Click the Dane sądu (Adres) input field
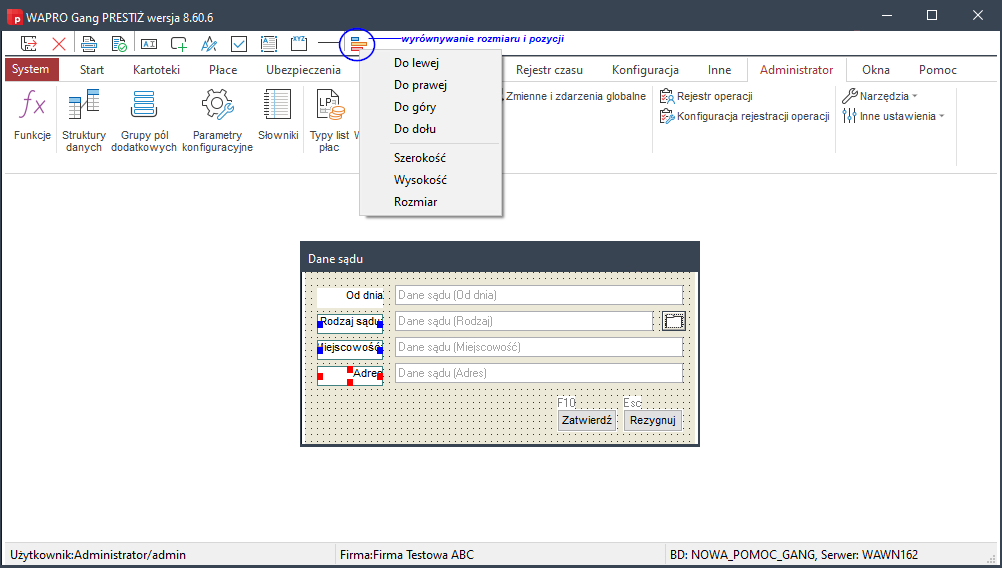Image resolution: width=1002 pixels, height=570 pixels. click(538, 373)
